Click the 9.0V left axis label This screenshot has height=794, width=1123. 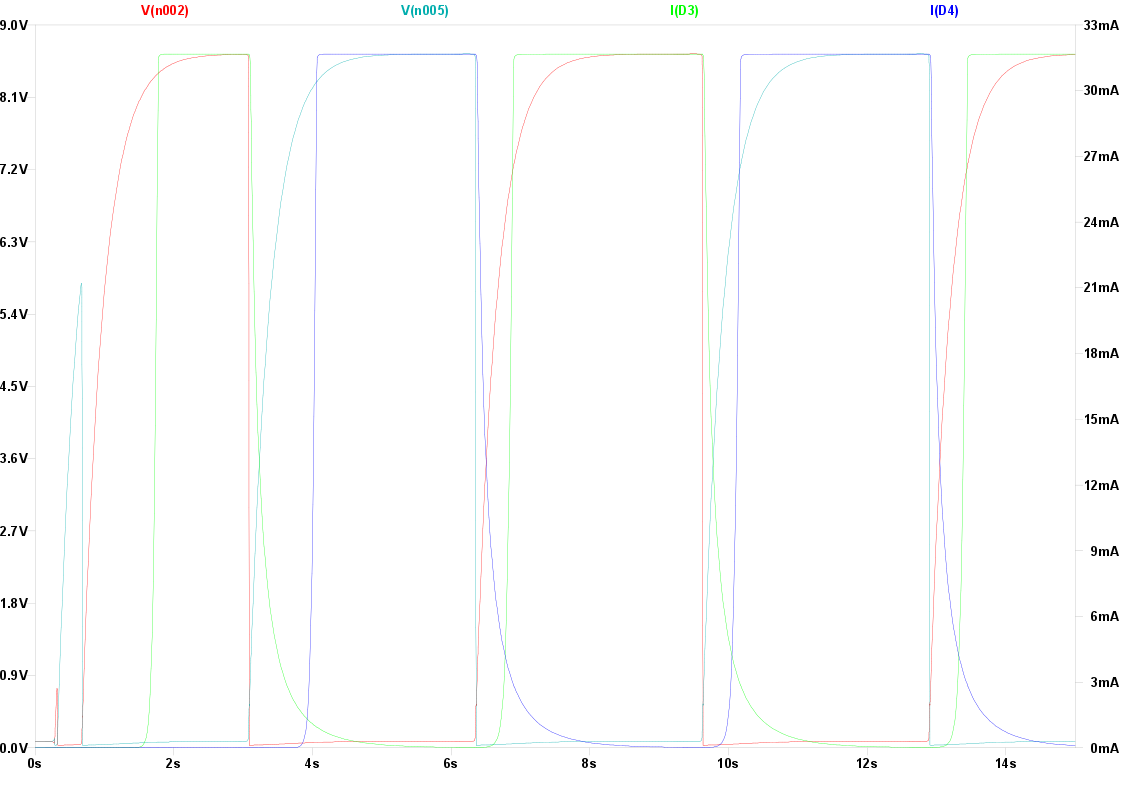pos(14,26)
